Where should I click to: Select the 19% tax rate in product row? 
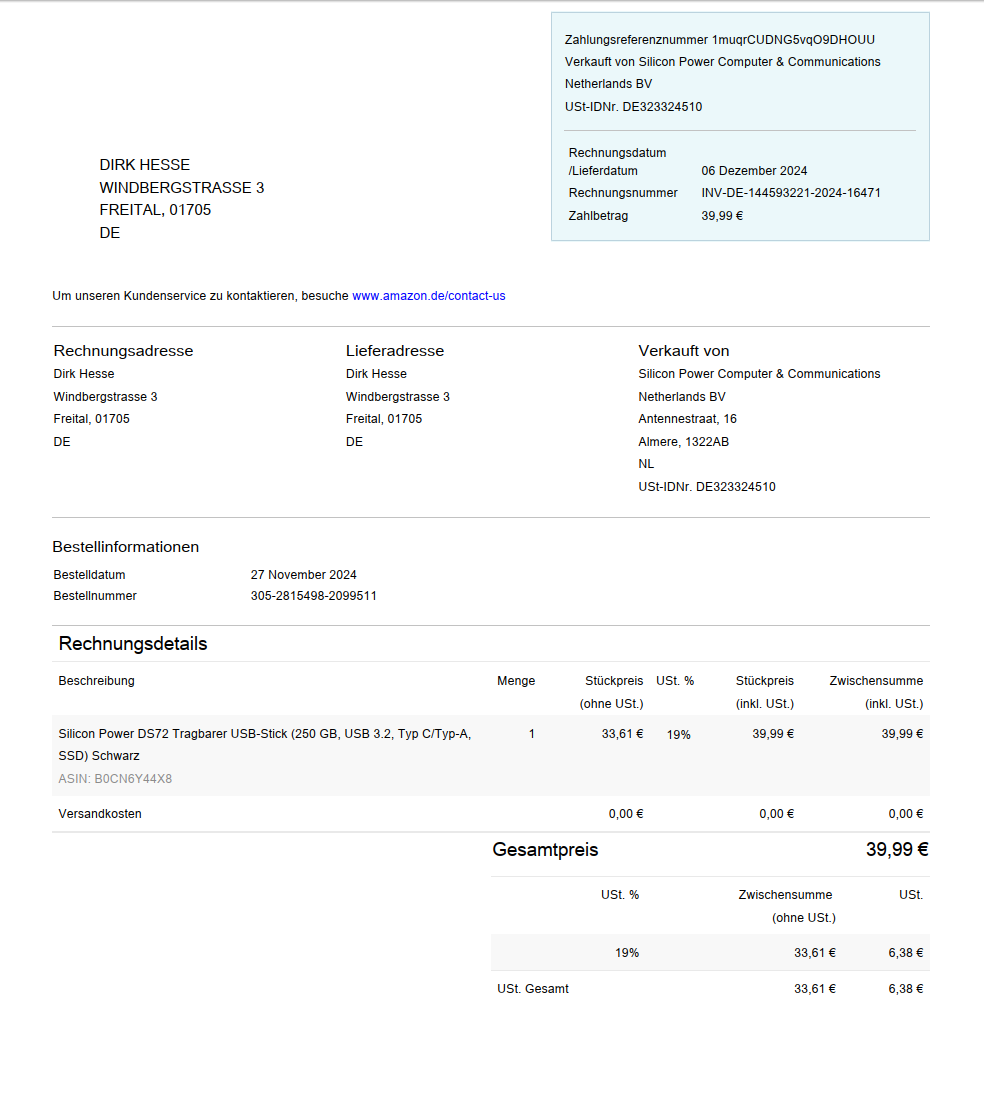(x=678, y=735)
